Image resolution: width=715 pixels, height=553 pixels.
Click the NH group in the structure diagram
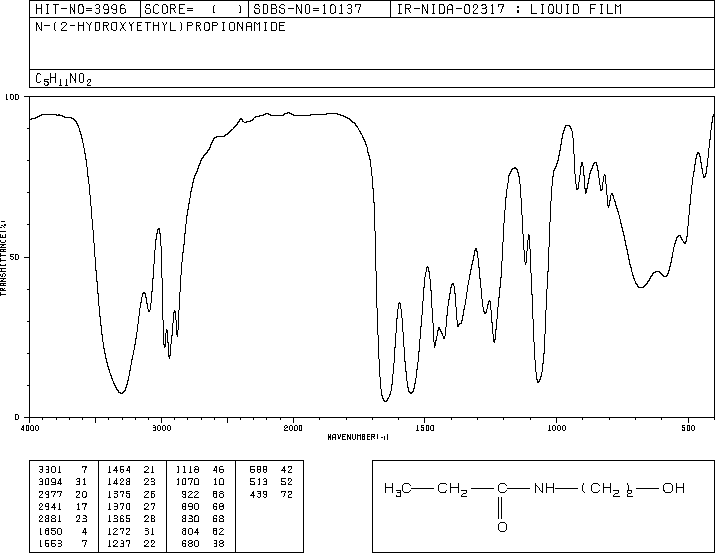(544, 488)
